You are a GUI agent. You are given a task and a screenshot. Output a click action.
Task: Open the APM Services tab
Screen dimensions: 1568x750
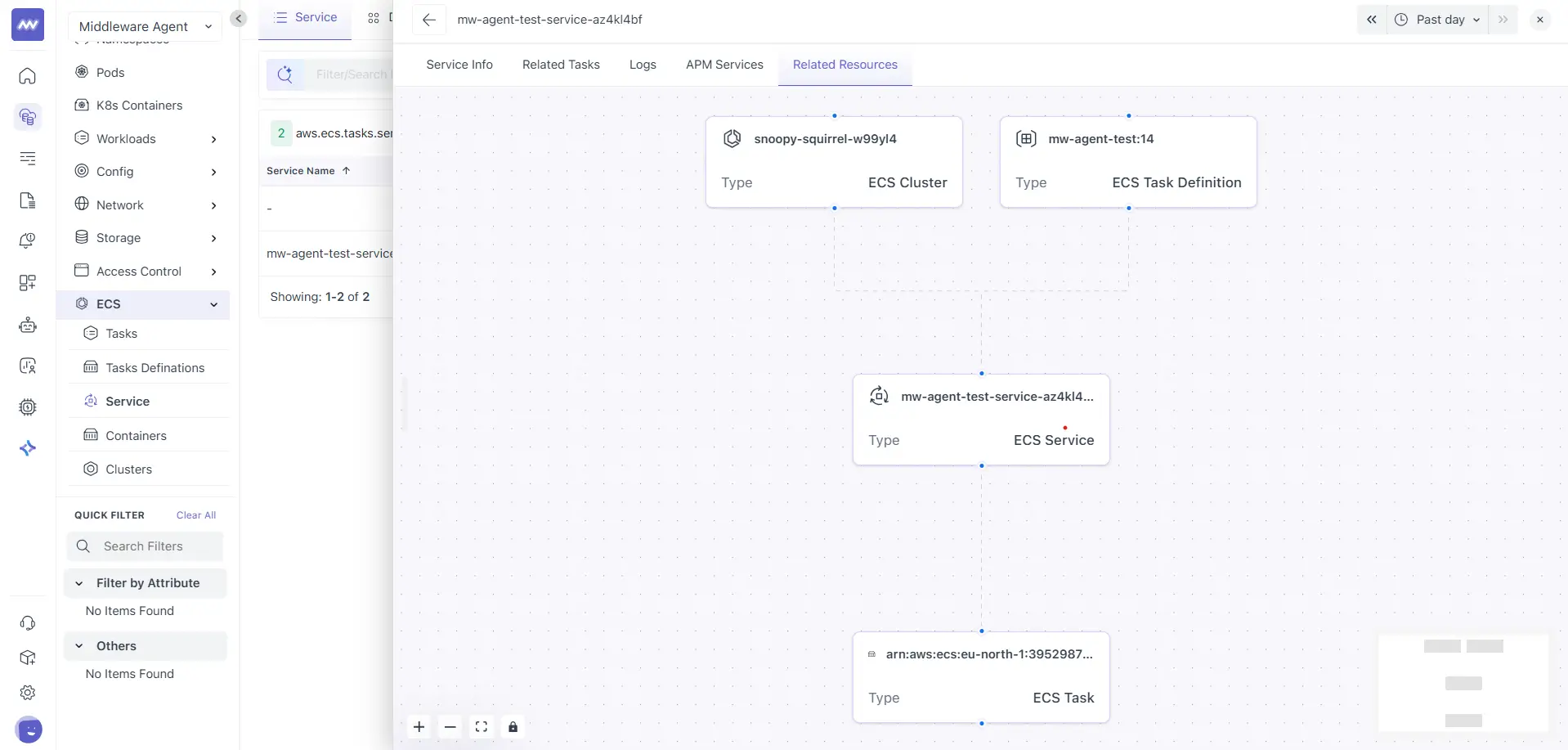(x=724, y=64)
